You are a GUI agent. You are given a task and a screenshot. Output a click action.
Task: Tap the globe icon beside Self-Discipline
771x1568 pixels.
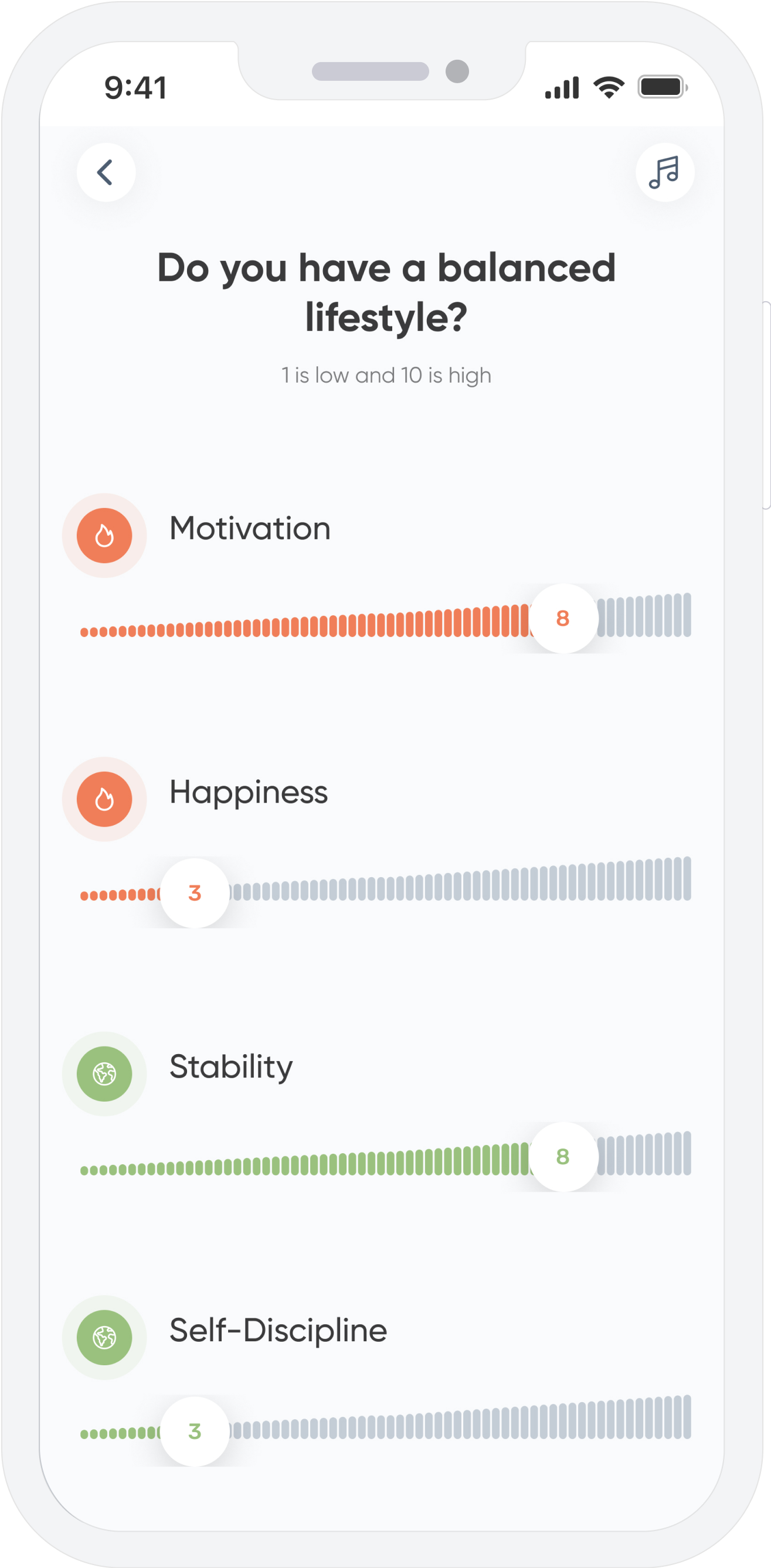pyautogui.click(x=104, y=1337)
